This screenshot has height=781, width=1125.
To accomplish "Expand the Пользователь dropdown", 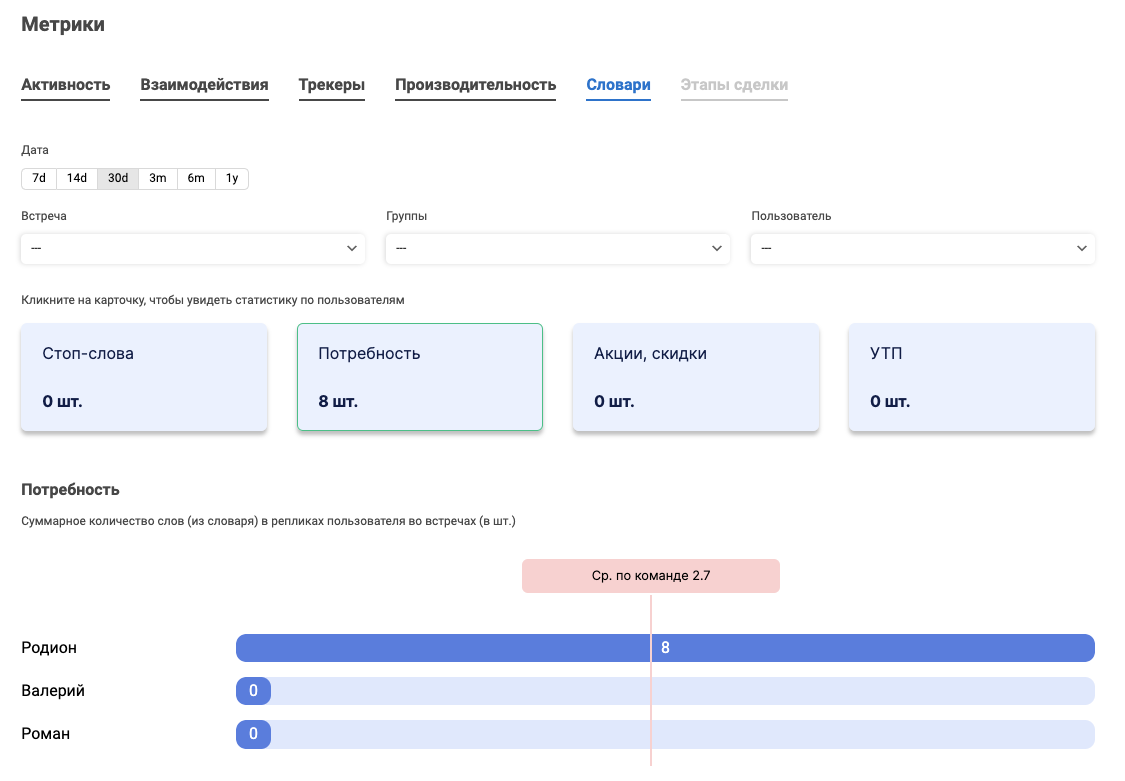I will pos(923,248).
